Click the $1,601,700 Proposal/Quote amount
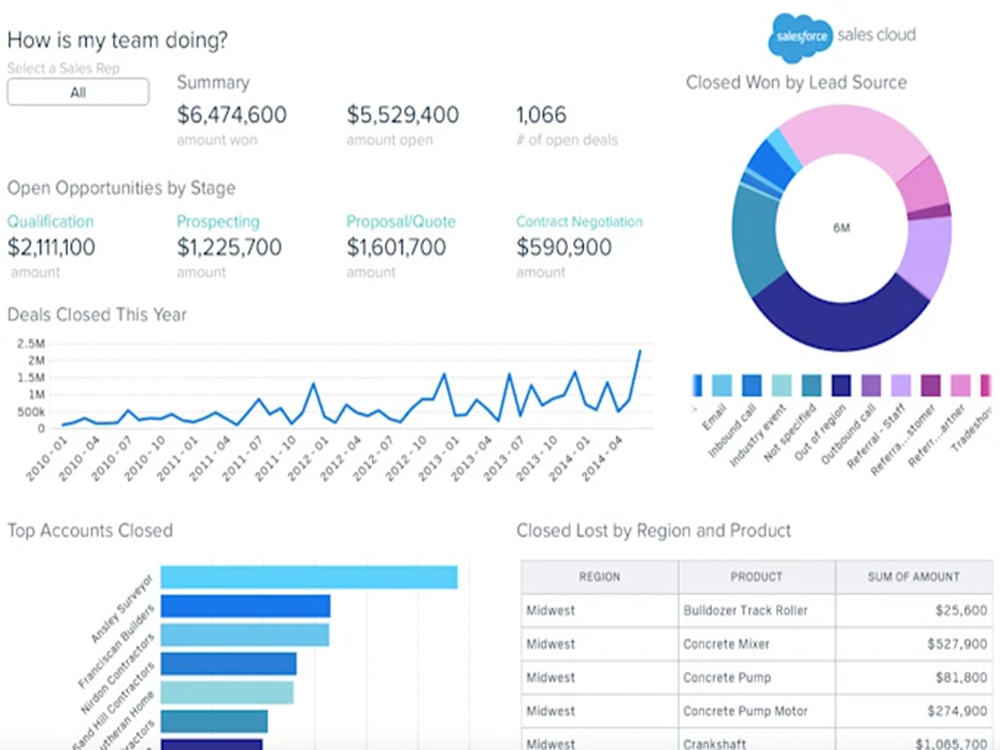This screenshot has width=1000, height=750. tap(396, 247)
